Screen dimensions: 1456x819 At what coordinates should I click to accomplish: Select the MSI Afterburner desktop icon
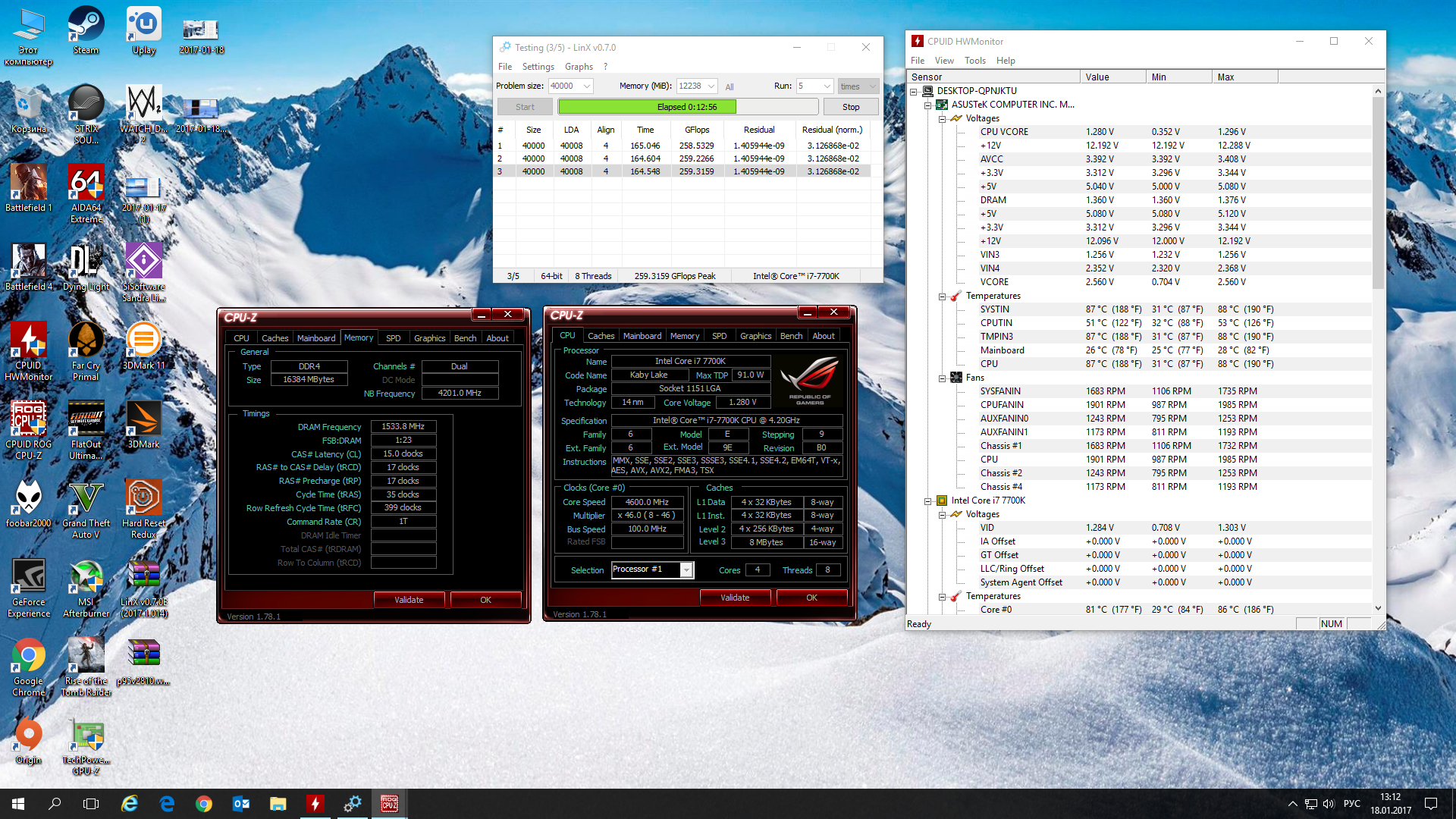(x=86, y=588)
